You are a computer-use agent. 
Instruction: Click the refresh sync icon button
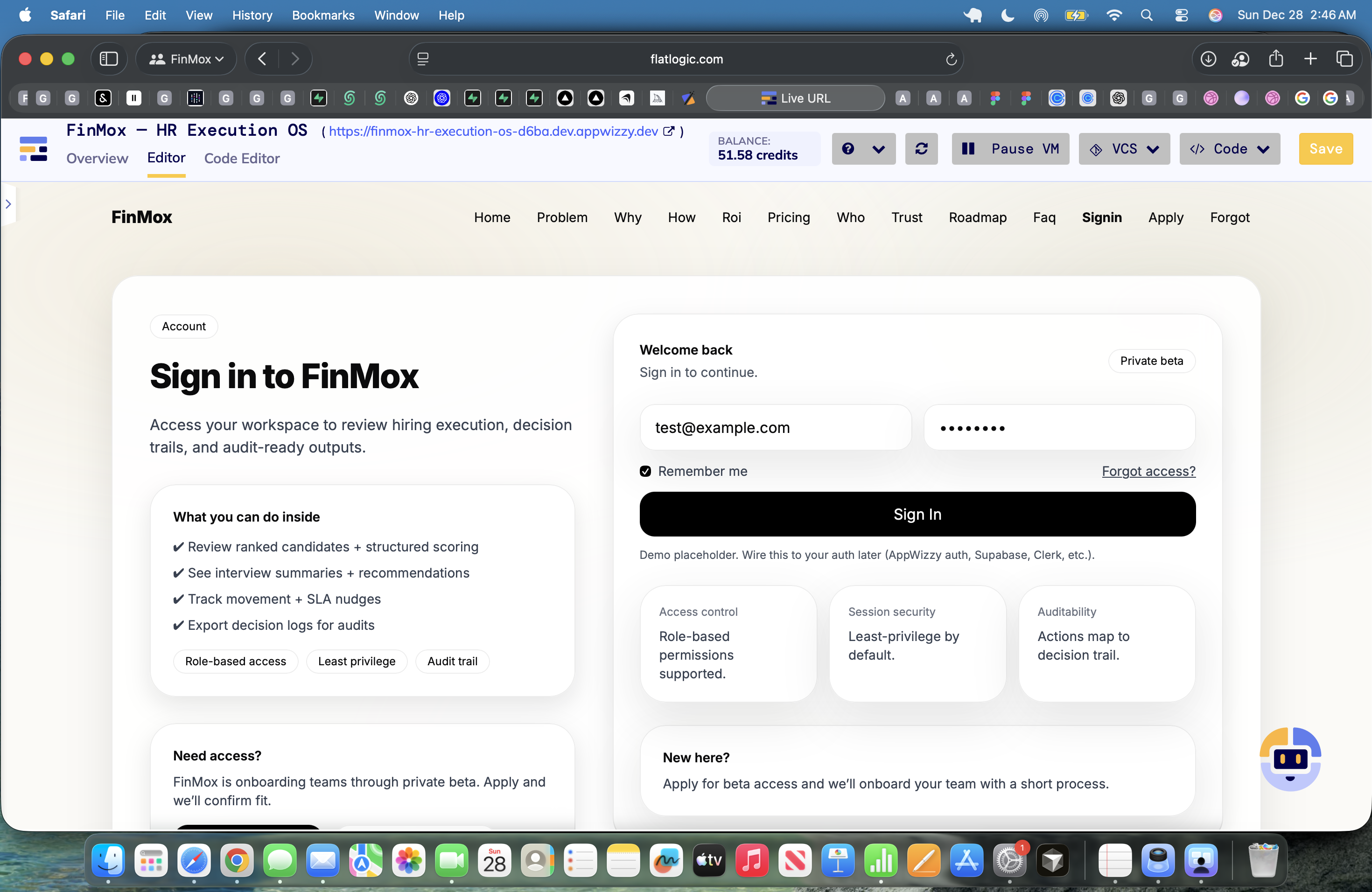click(921, 149)
